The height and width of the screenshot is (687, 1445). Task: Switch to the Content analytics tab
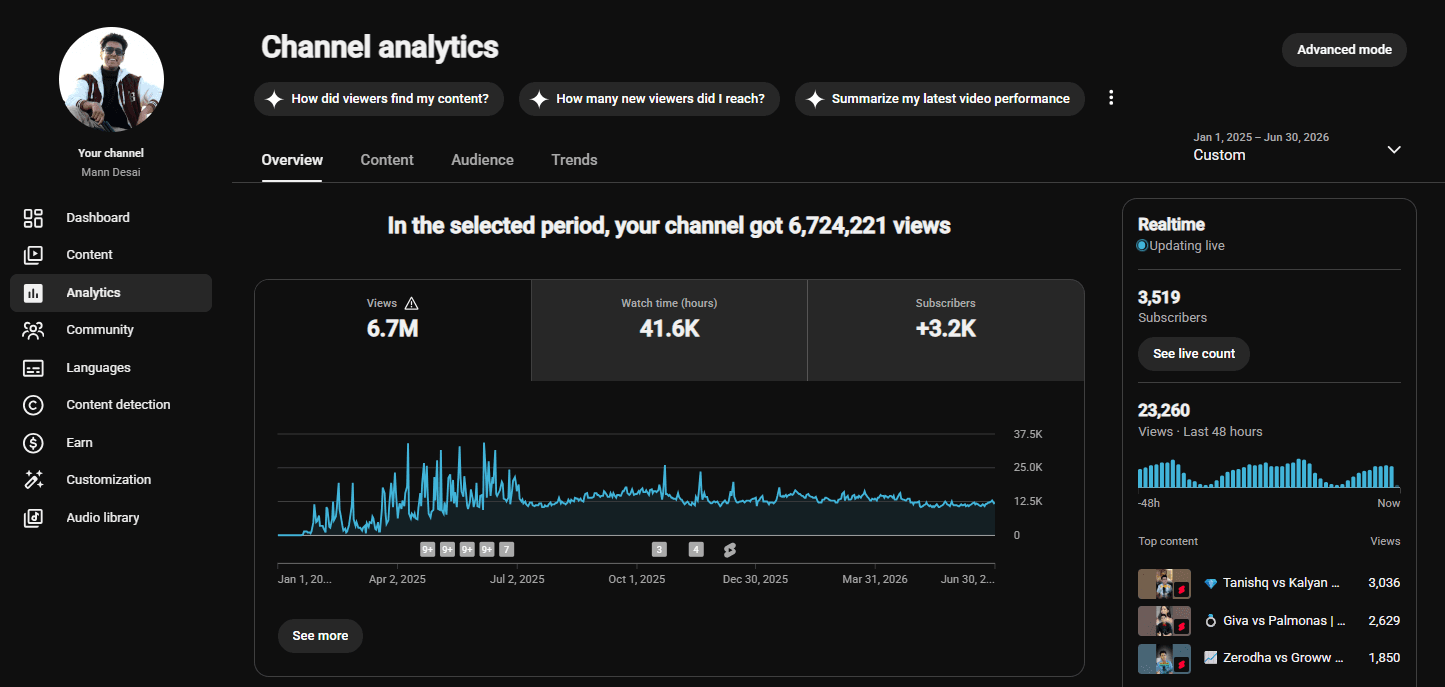[x=387, y=160]
